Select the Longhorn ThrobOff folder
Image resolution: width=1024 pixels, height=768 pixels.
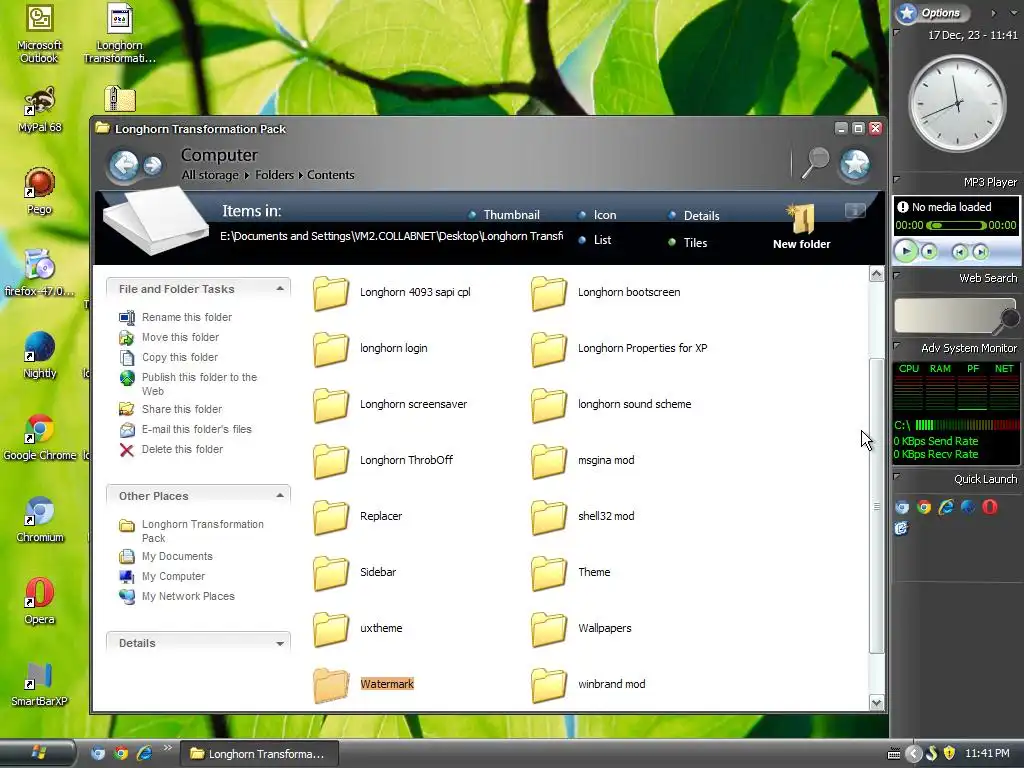(x=383, y=460)
